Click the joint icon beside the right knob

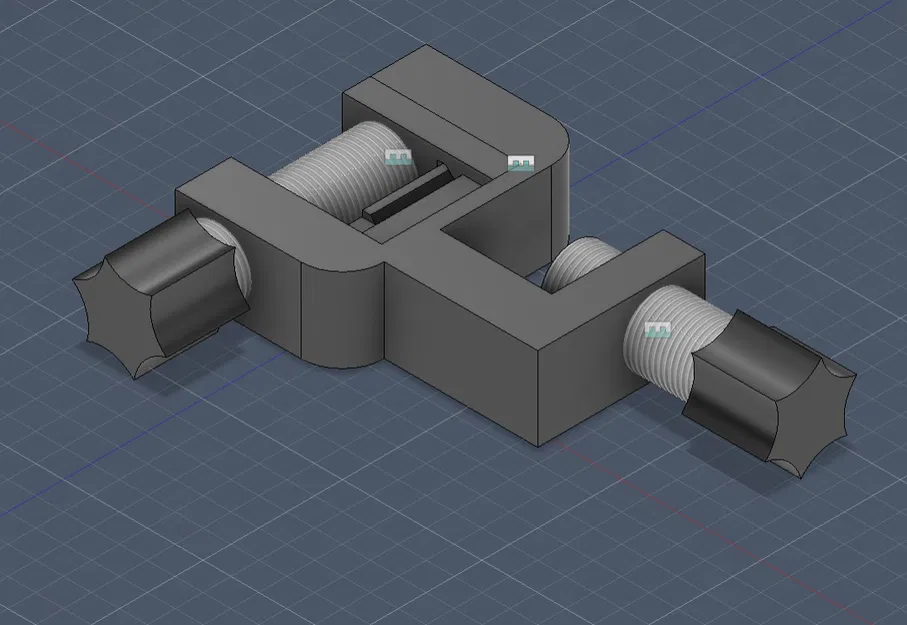click(658, 330)
